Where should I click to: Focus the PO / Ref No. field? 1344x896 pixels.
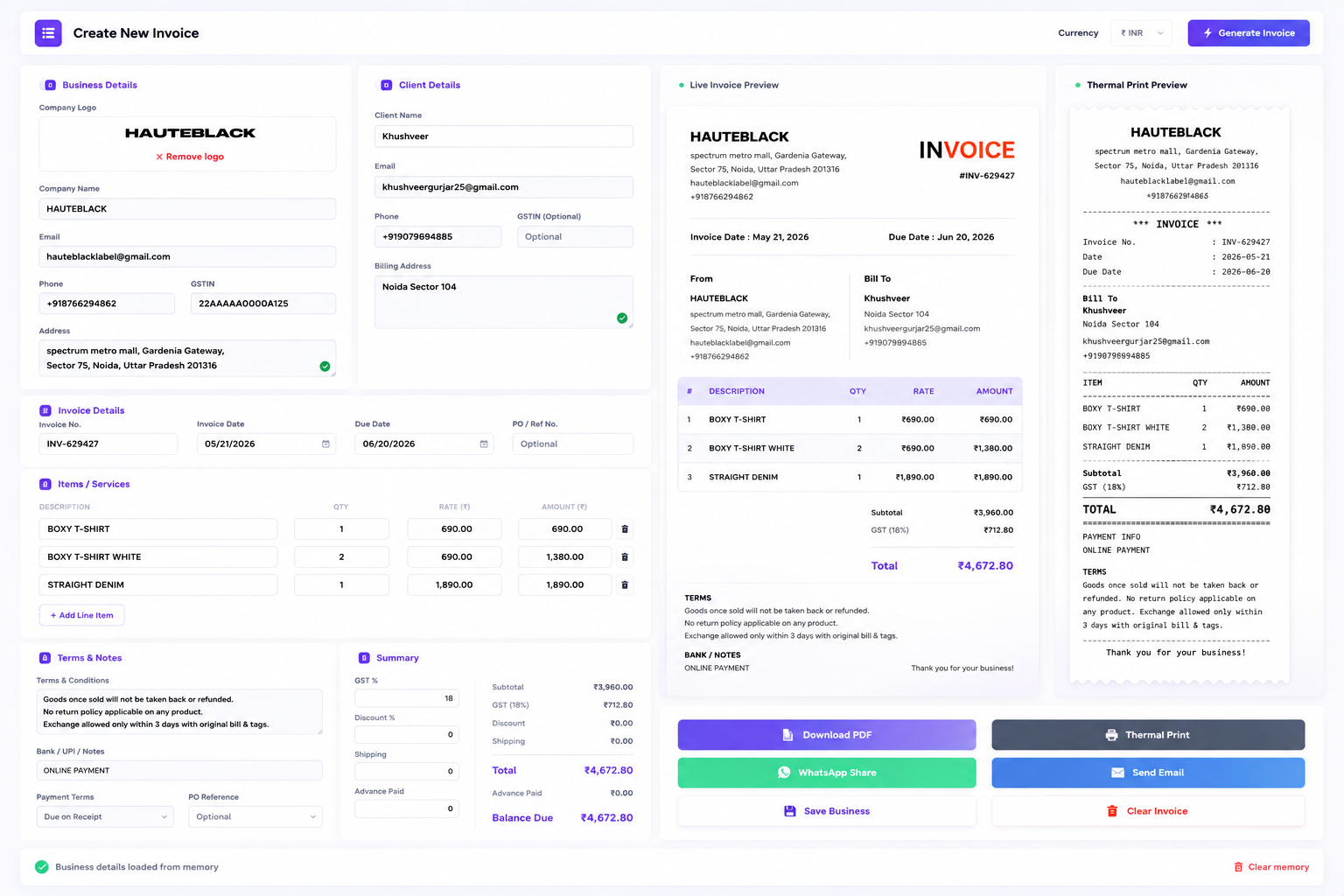(573, 444)
